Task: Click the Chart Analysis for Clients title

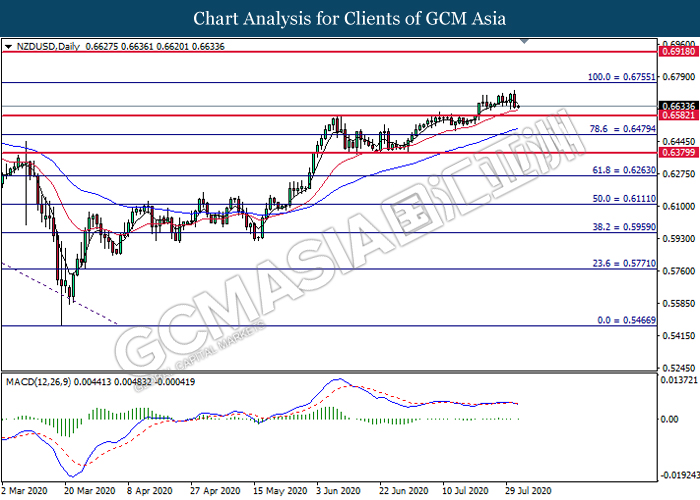Action: [350, 19]
